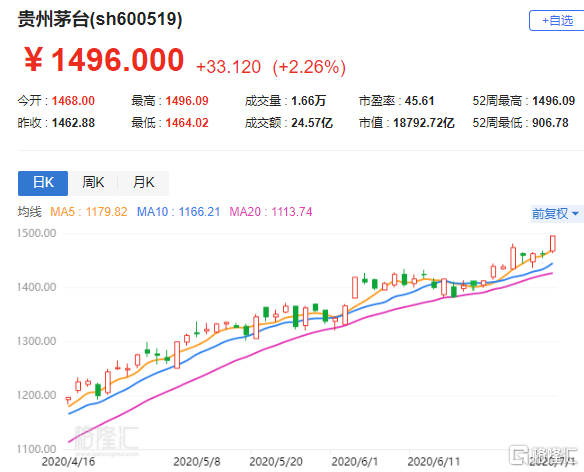The width and height of the screenshot is (584, 472).
Task: Switch to 月K monthly chart tab
Action: point(143,183)
